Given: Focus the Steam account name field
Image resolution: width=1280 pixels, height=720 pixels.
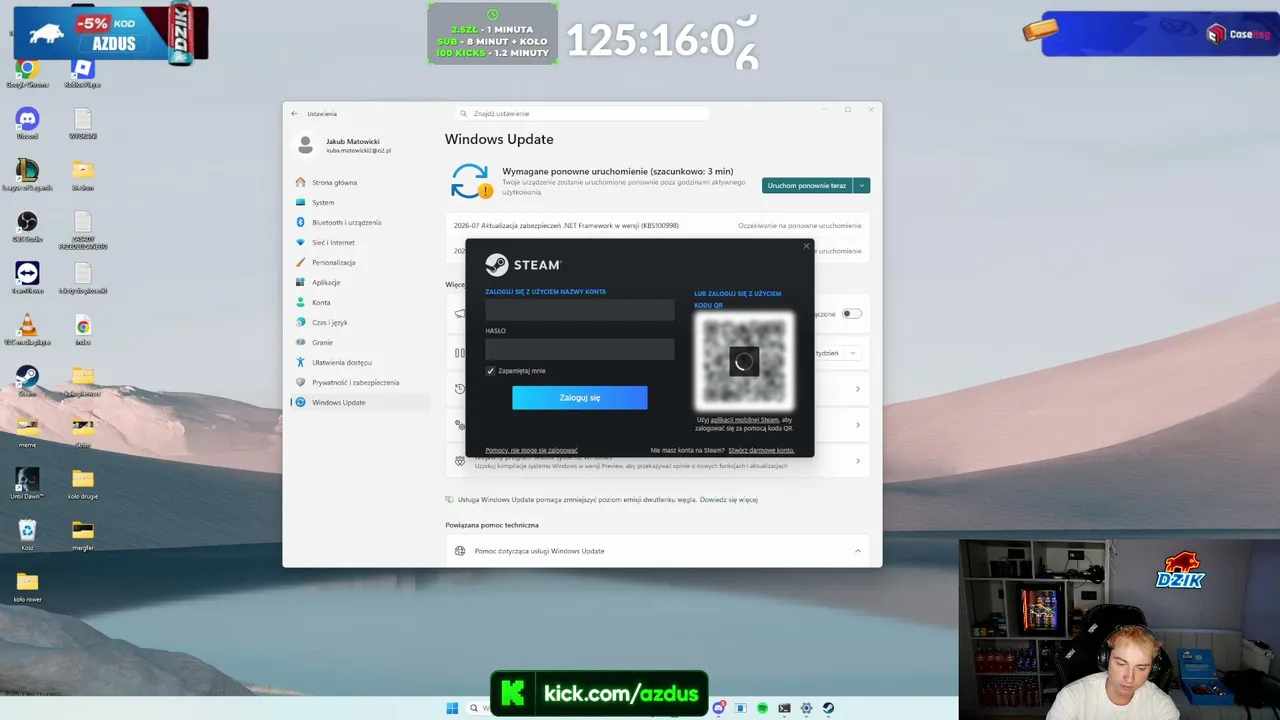Looking at the screenshot, I should [580, 310].
